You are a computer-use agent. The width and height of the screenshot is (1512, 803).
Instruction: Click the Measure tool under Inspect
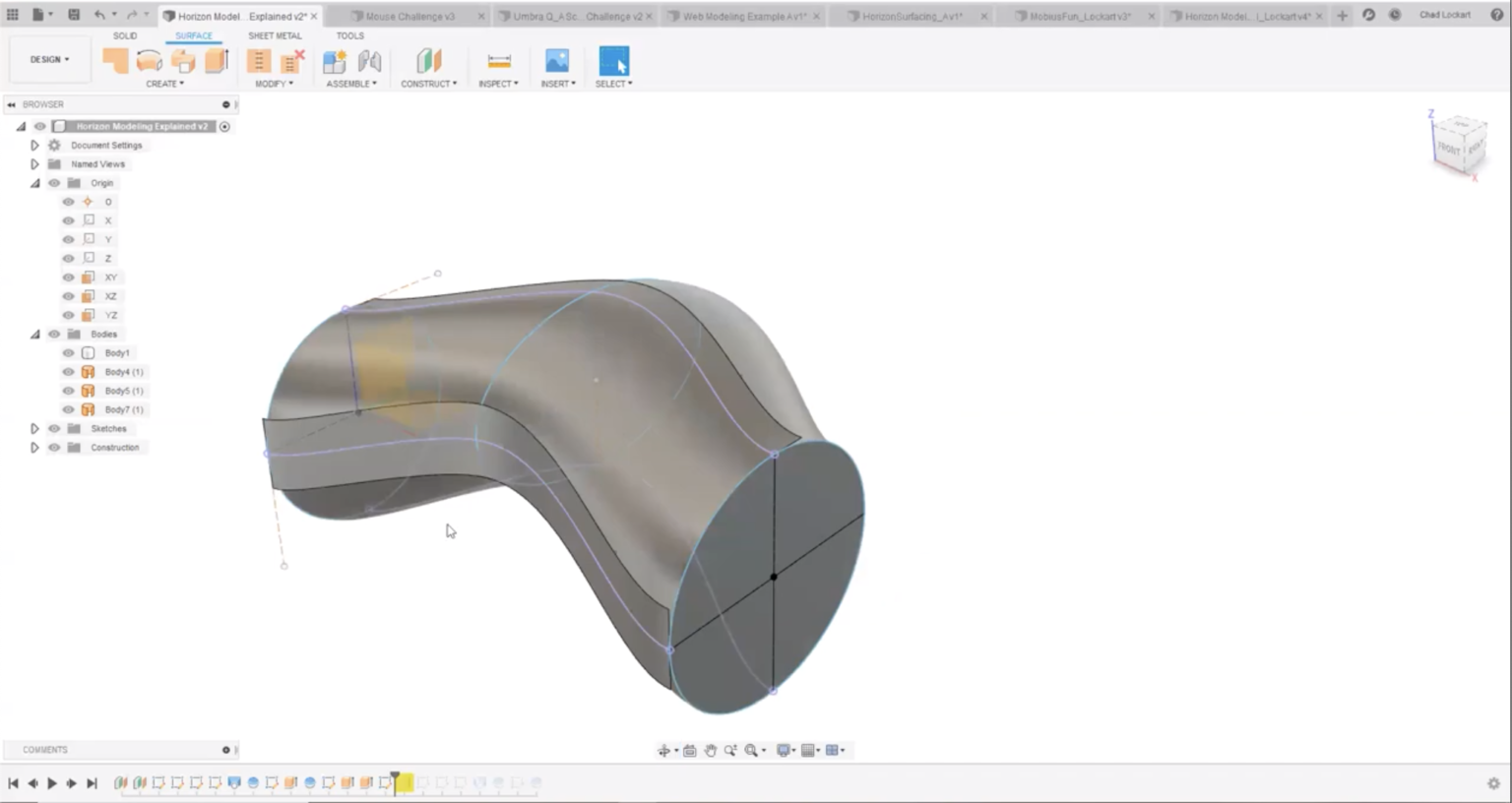point(498,61)
